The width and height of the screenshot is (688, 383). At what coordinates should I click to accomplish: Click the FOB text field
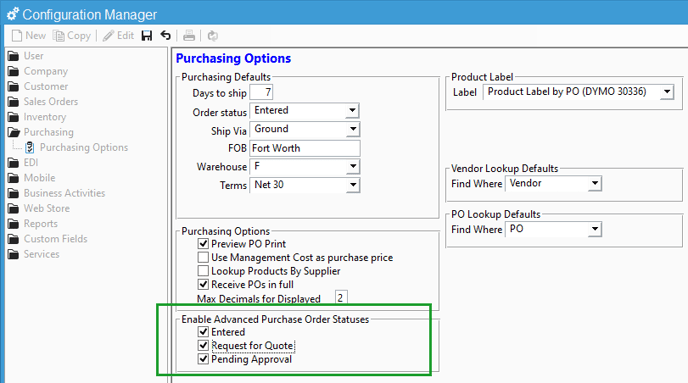(305, 148)
